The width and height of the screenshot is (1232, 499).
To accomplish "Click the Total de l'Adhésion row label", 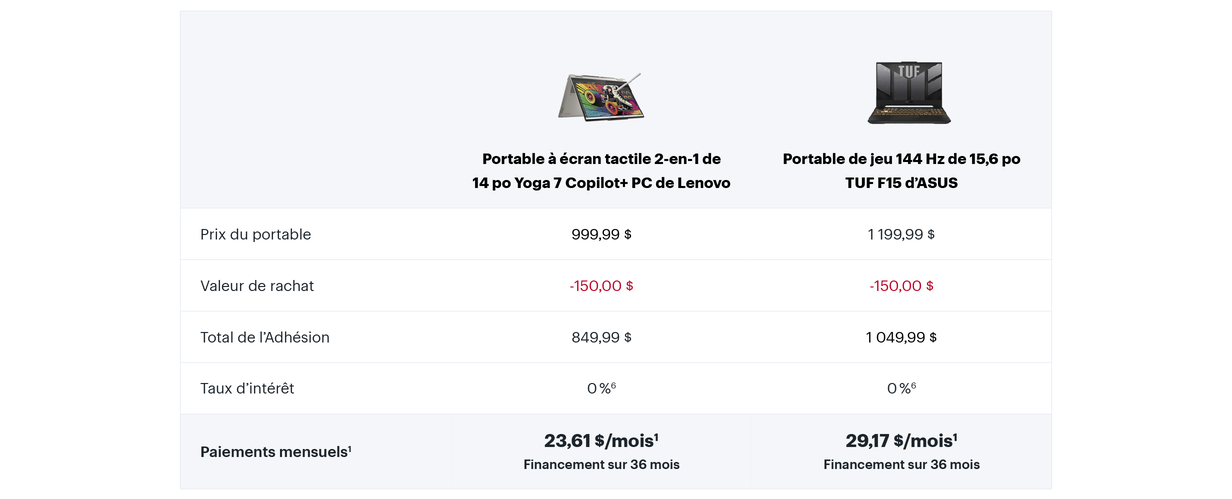I will 265,337.
